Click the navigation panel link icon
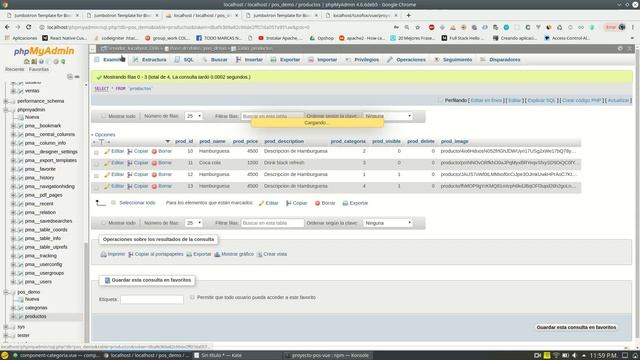 [x=77, y=77]
